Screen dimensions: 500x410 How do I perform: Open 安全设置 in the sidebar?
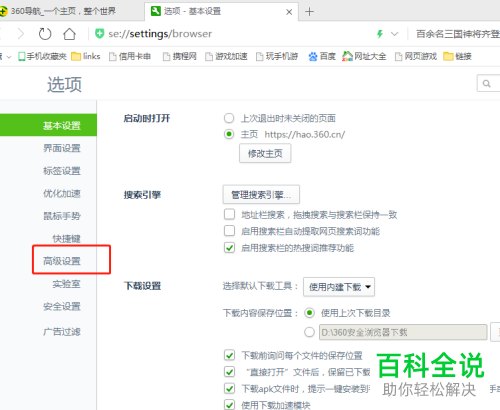coord(62,306)
